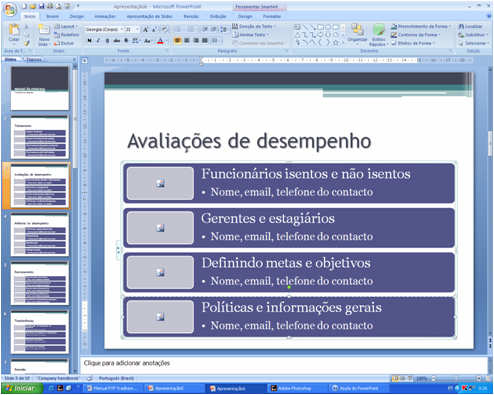Viewport: 494px width, 395px height.
Task: Switch to the Inserir ribbon tab
Action: pos(52,16)
